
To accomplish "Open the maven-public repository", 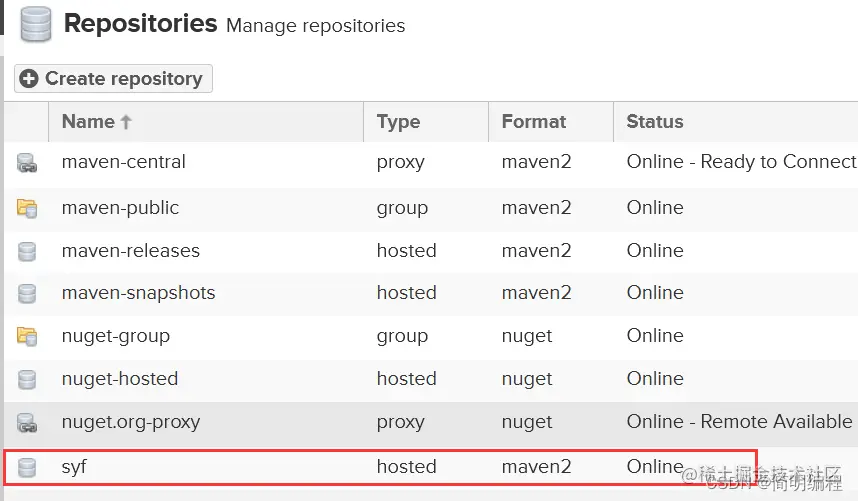I will [x=120, y=208].
